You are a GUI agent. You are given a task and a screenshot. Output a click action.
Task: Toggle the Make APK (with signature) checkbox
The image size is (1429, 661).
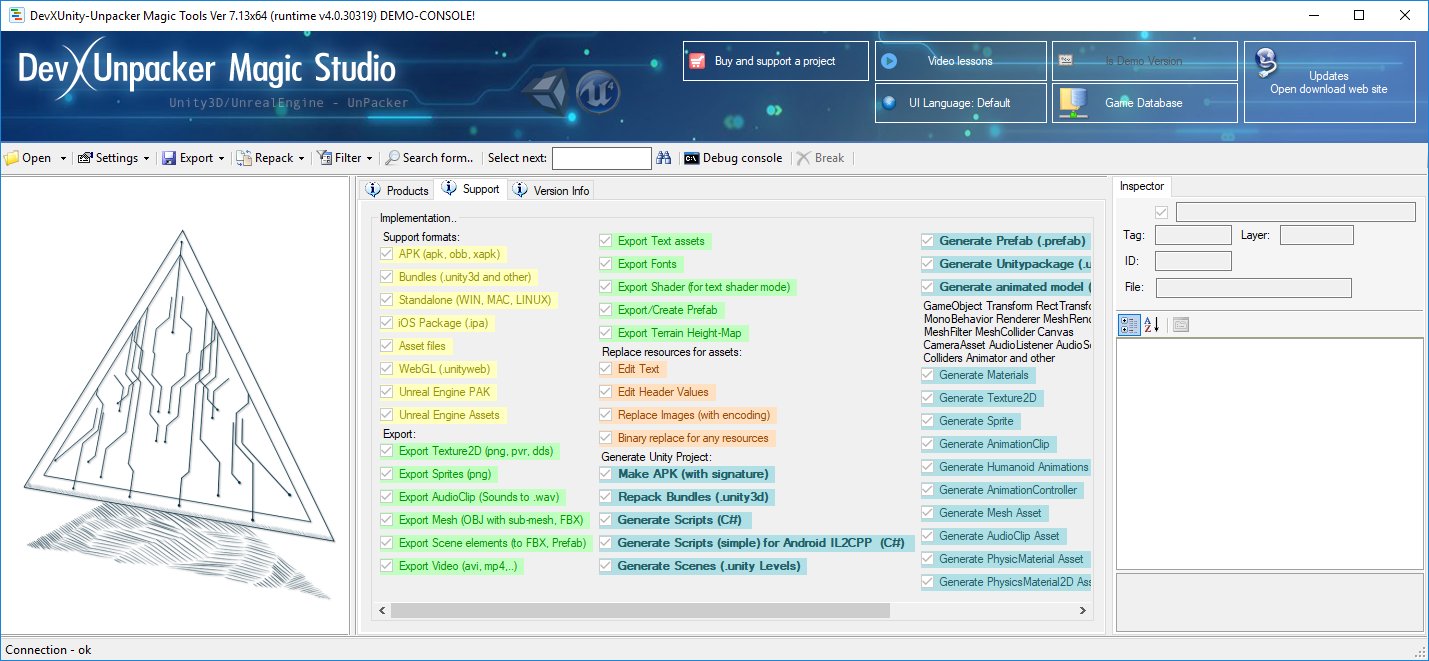606,474
